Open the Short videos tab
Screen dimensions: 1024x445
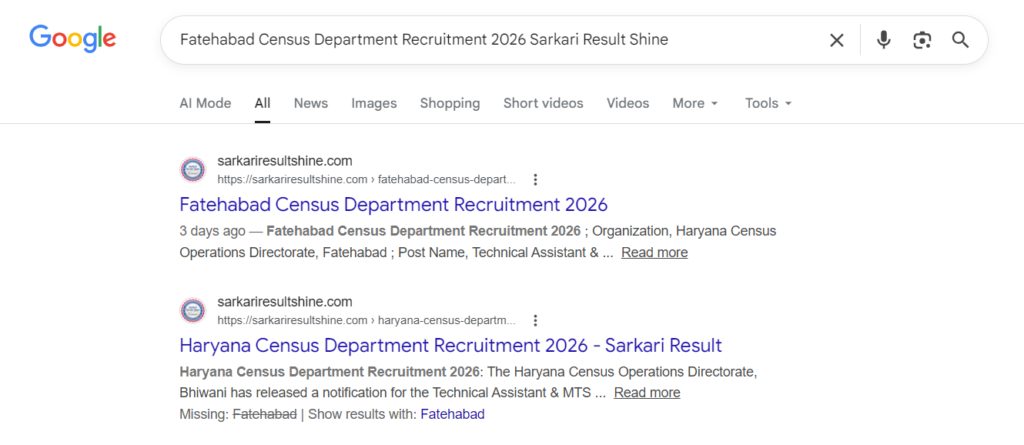[543, 103]
